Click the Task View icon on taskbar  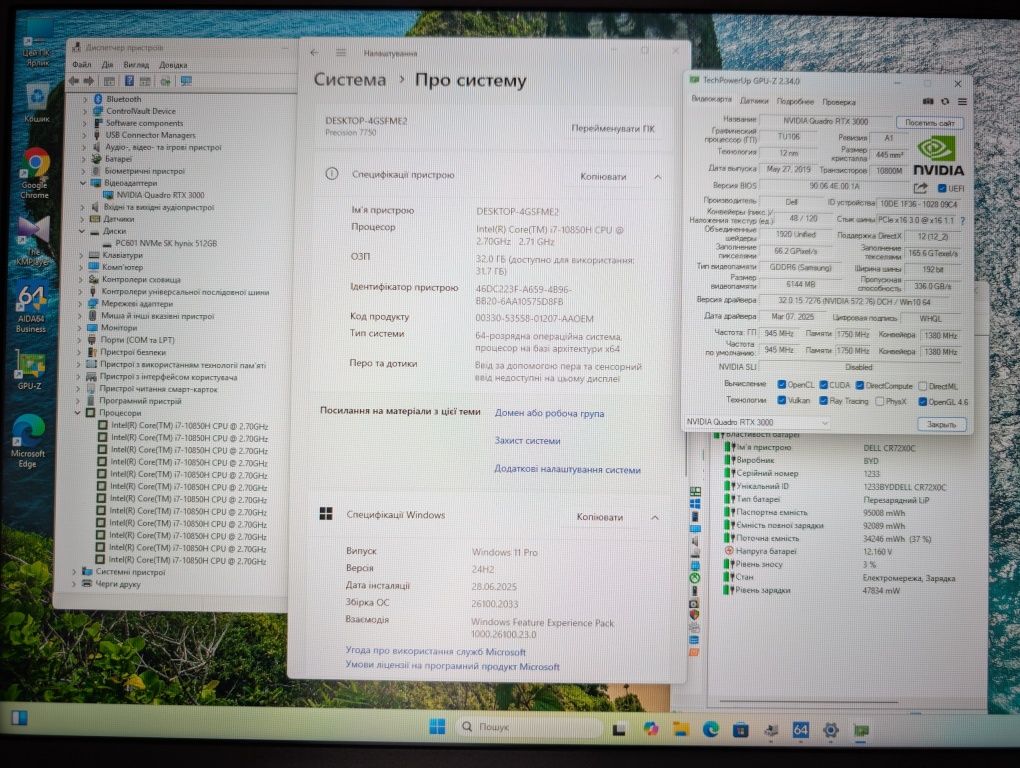pos(619,729)
